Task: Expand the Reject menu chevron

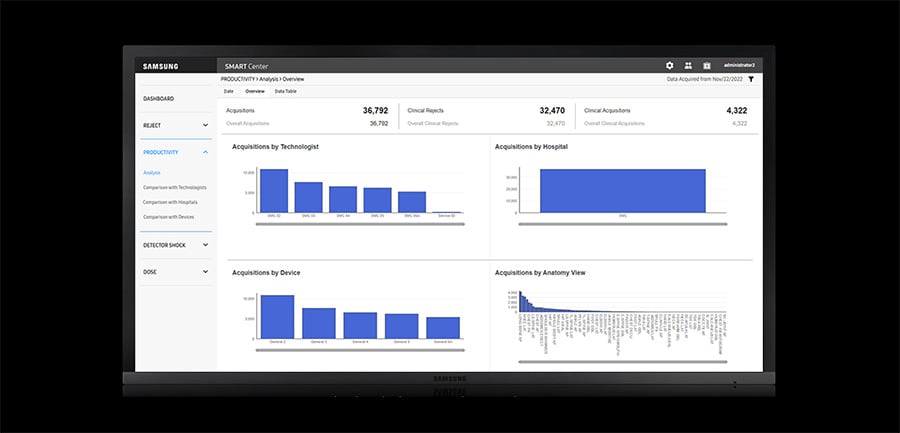Action: [x=205, y=125]
